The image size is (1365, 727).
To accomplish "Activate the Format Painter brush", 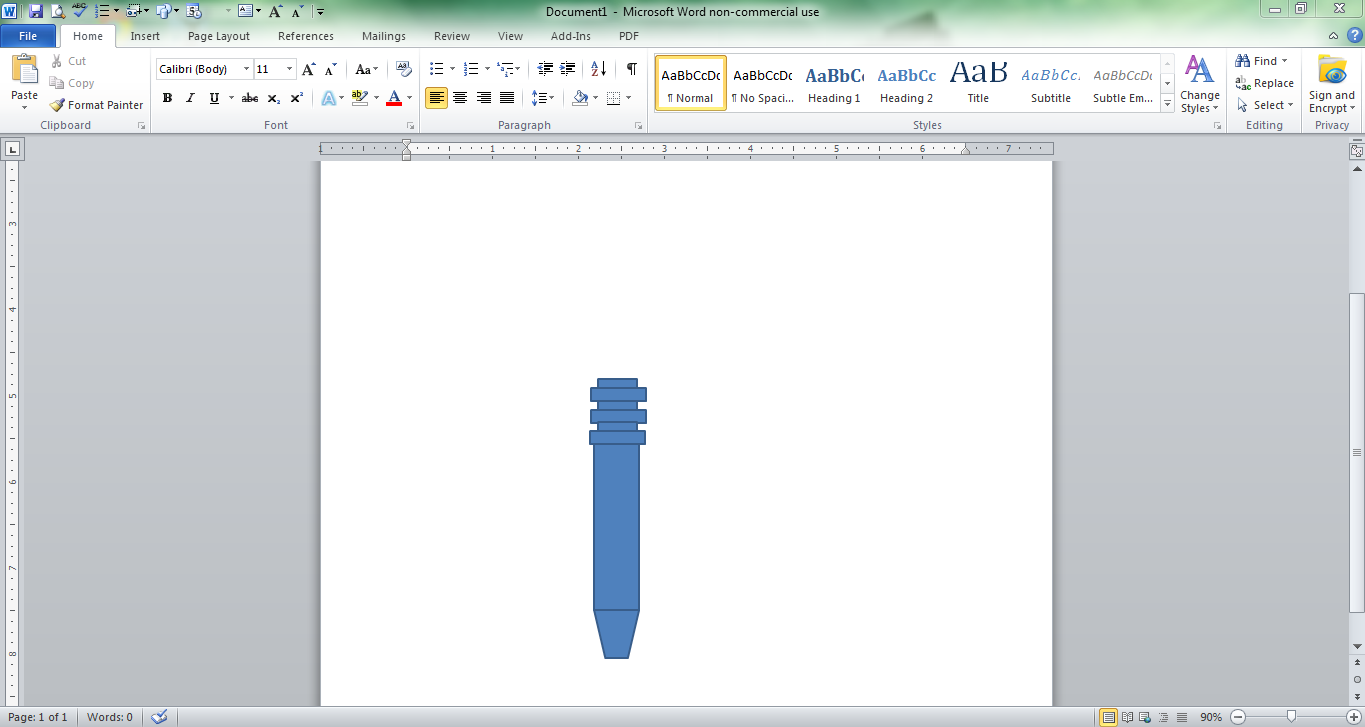I will click(96, 105).
